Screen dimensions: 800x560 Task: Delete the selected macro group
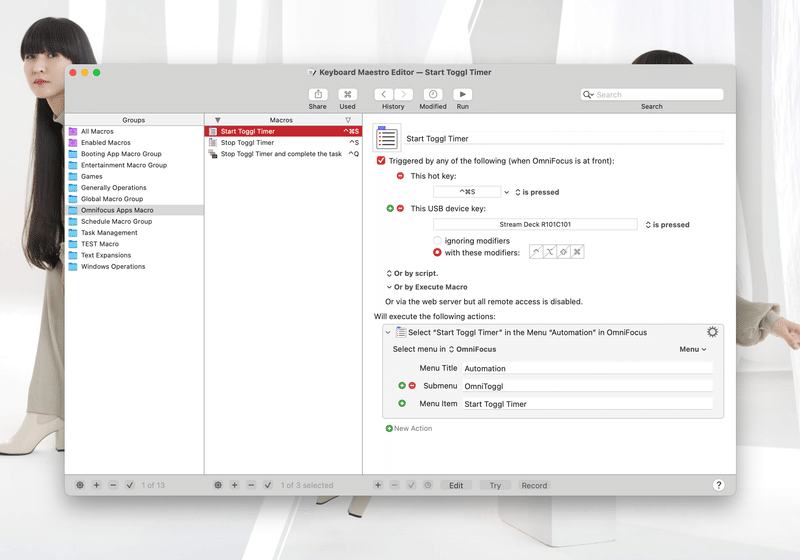[x=113, y=485]
